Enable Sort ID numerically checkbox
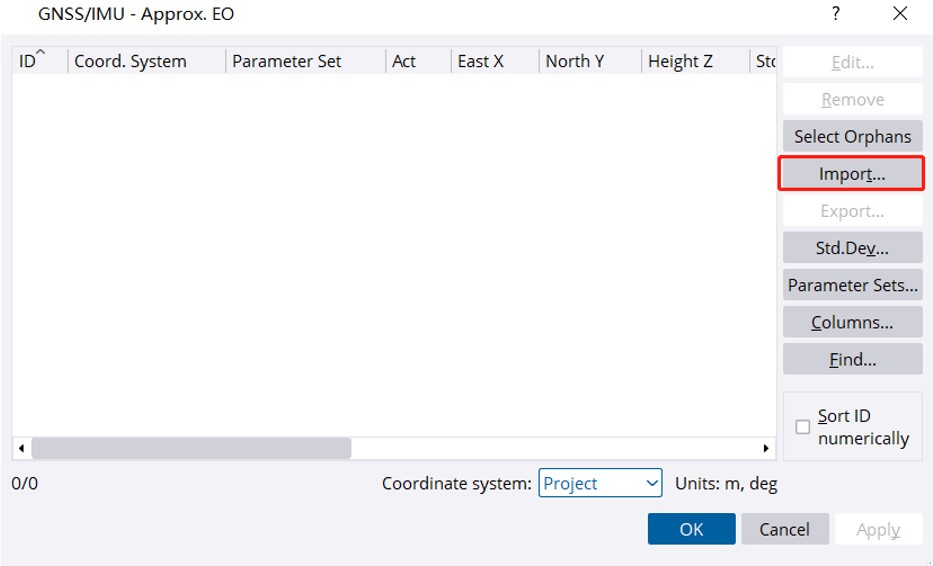The image size is (933, 566). click(802, 427)
